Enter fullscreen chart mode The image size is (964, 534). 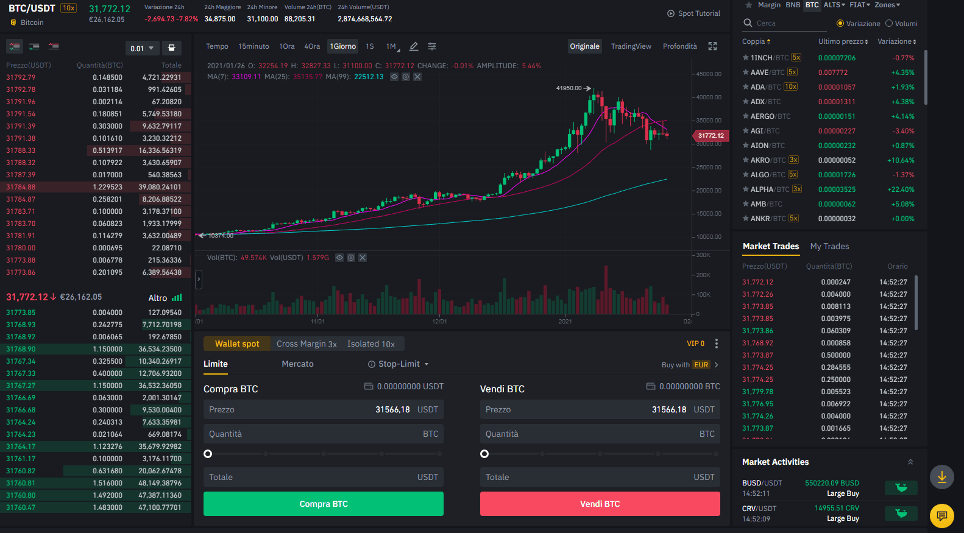(713, 47)
